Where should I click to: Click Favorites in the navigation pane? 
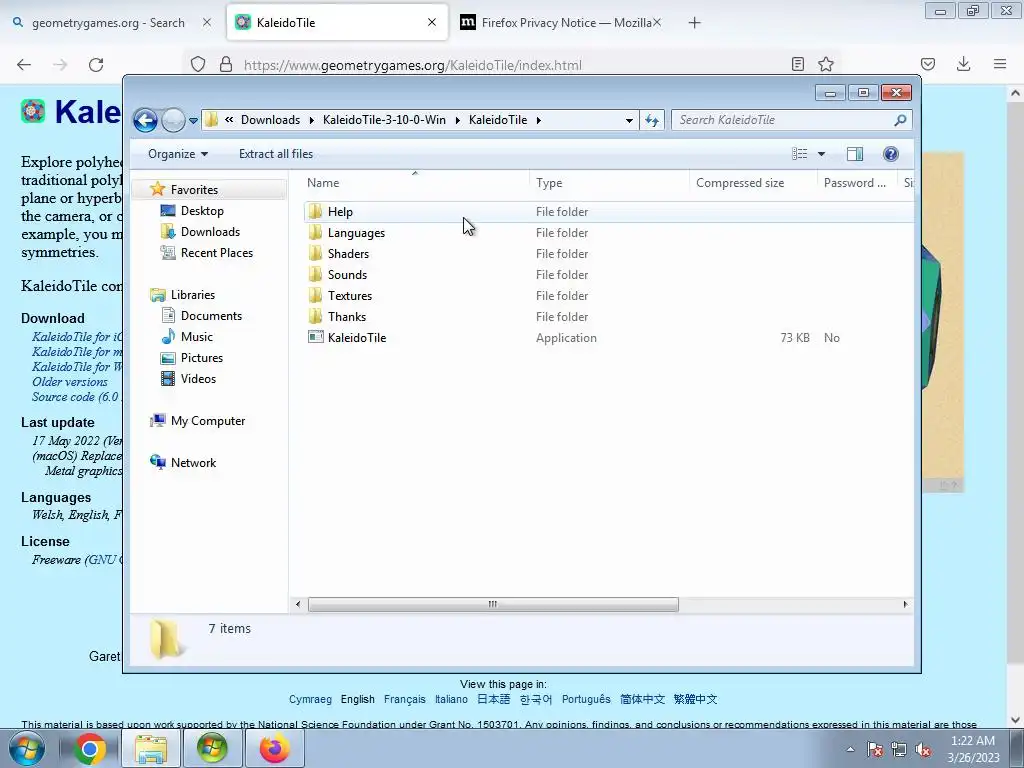coord(194,189)
